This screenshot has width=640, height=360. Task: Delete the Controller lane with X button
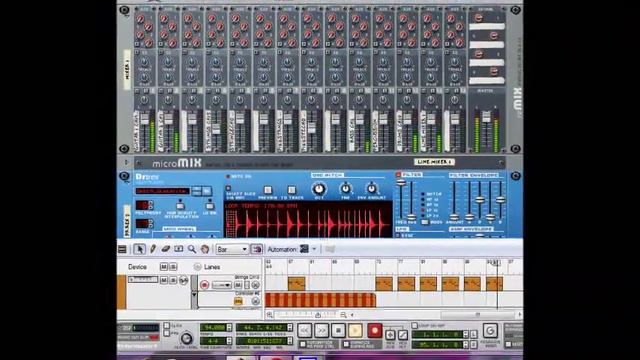pyautogui.click(x=256, y=301)
